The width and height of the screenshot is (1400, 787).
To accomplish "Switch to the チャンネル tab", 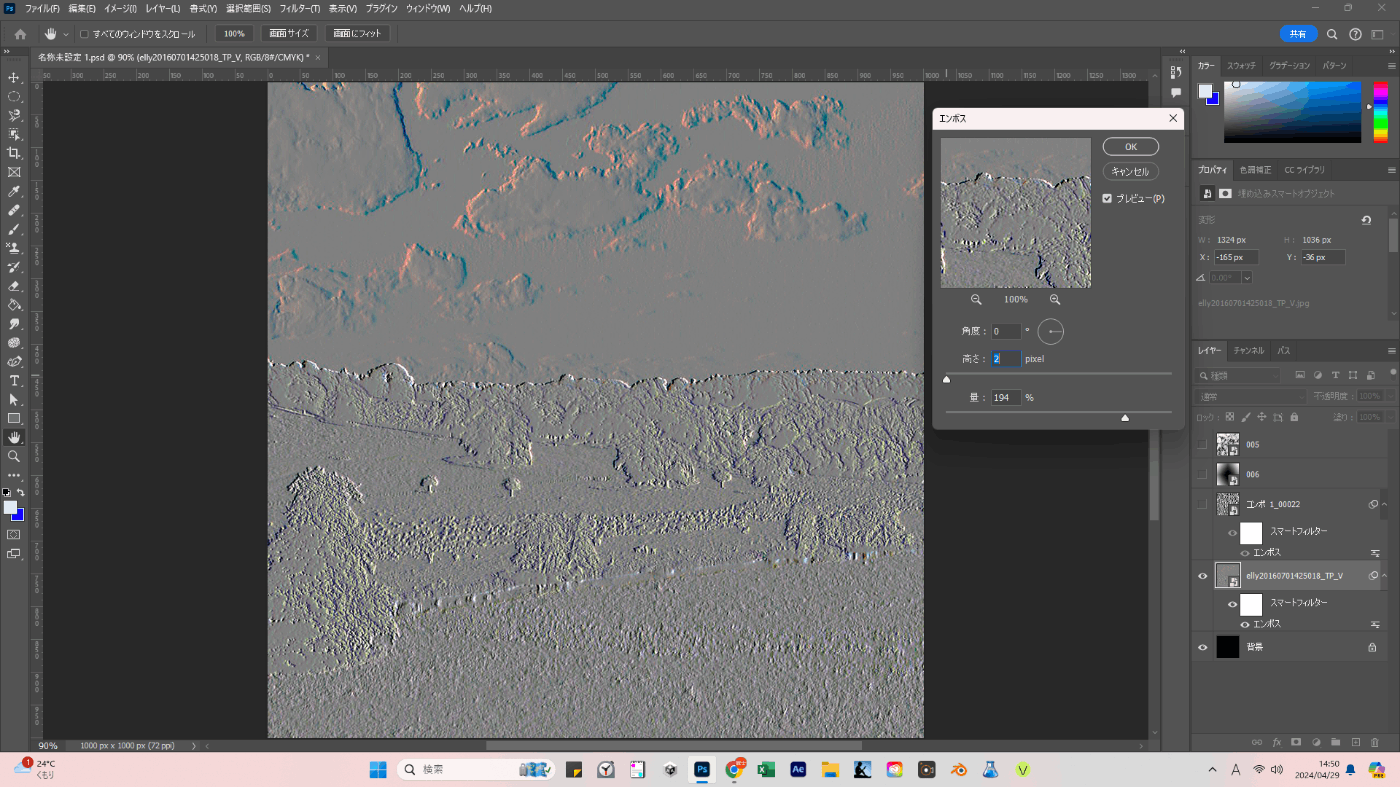I will point(1247,351).
